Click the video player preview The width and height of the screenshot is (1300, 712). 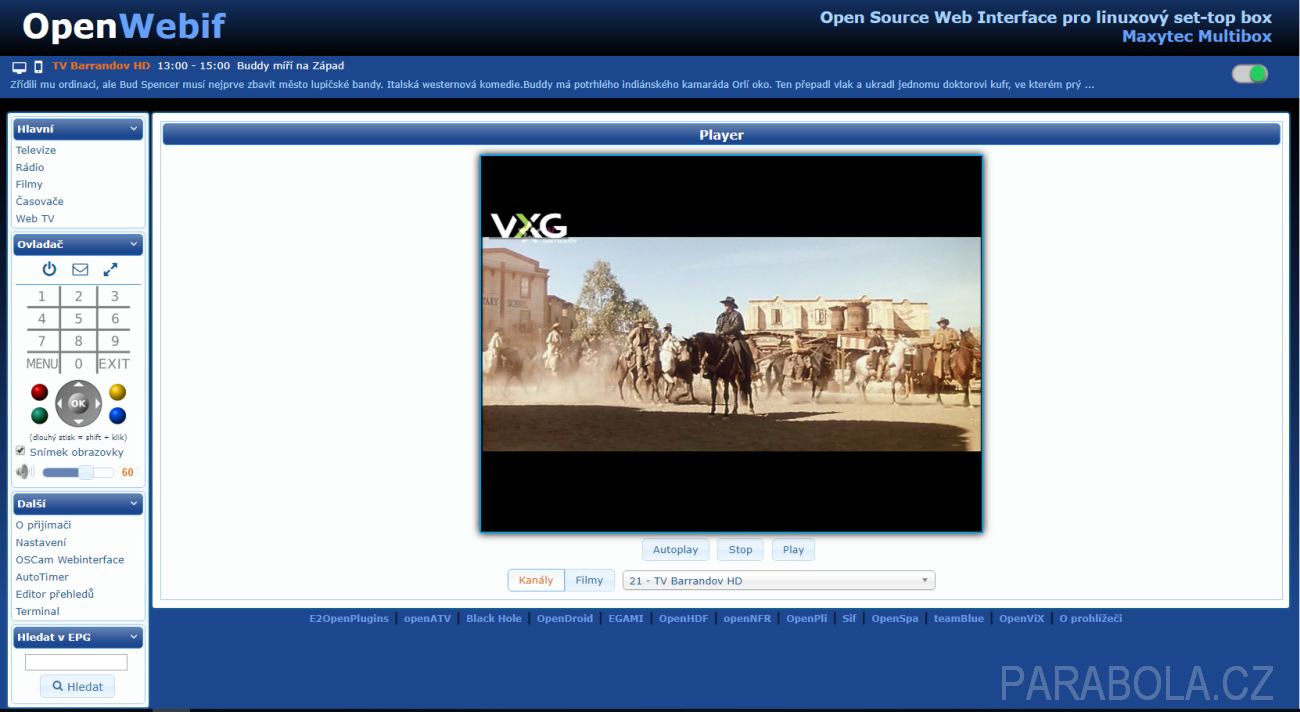731,343
